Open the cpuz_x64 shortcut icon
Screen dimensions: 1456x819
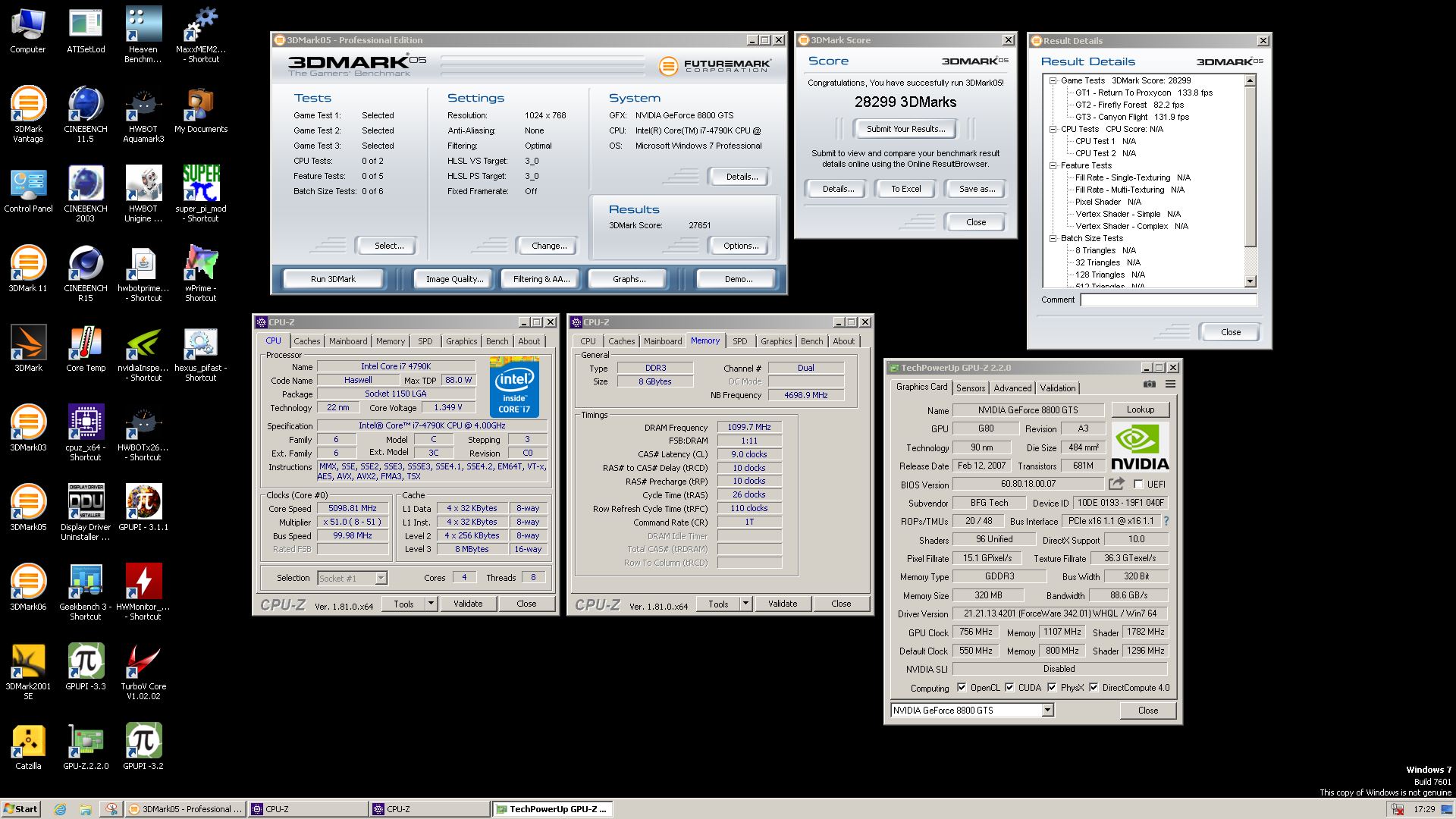pos(86,432)
